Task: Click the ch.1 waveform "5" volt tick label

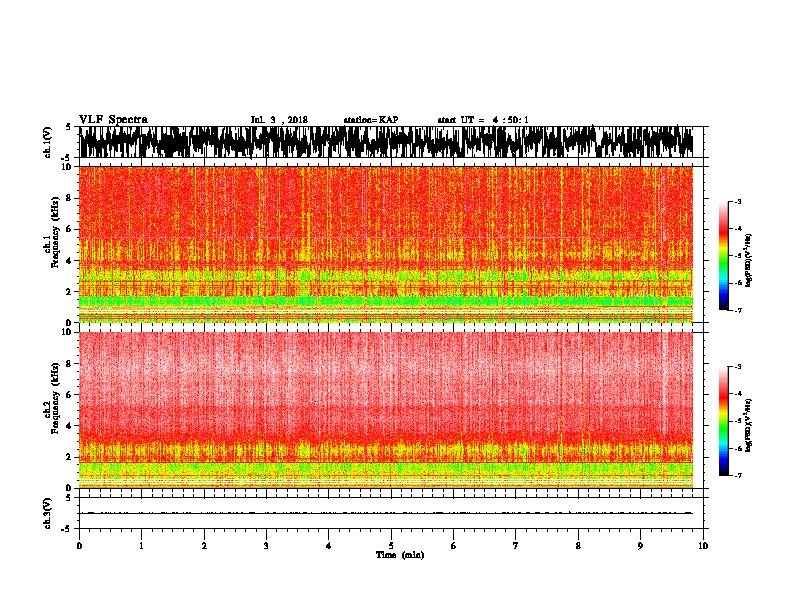Action: (68, 127)
